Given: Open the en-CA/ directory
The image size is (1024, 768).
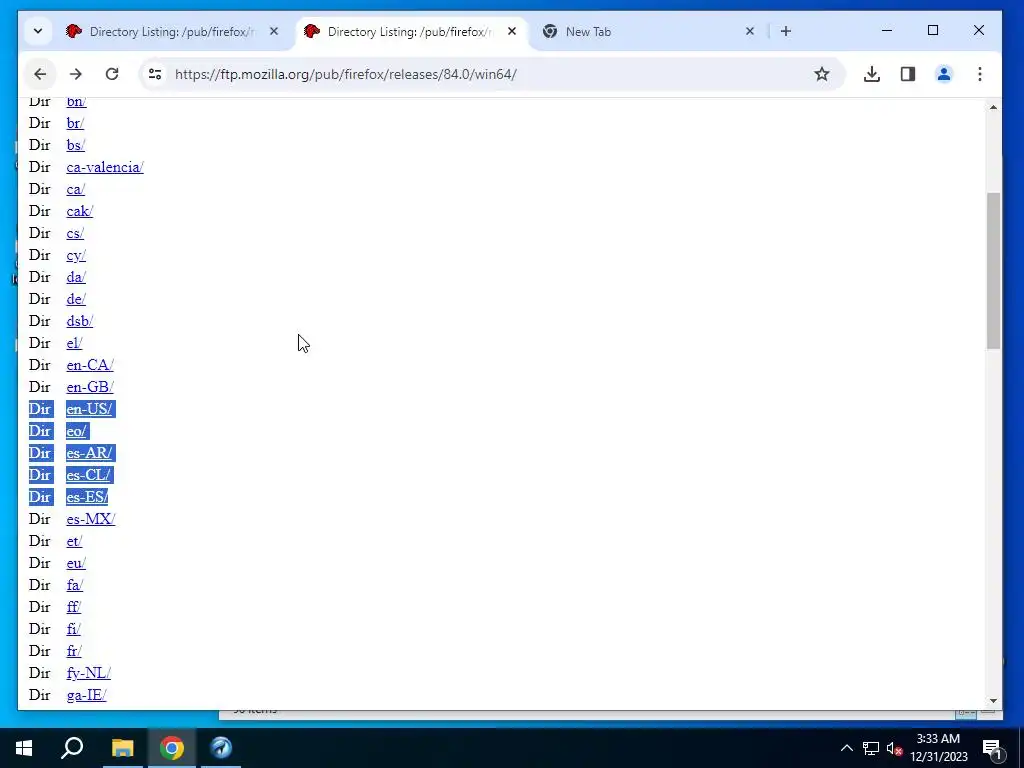Looking at the screenshot, I should (89, 365).
